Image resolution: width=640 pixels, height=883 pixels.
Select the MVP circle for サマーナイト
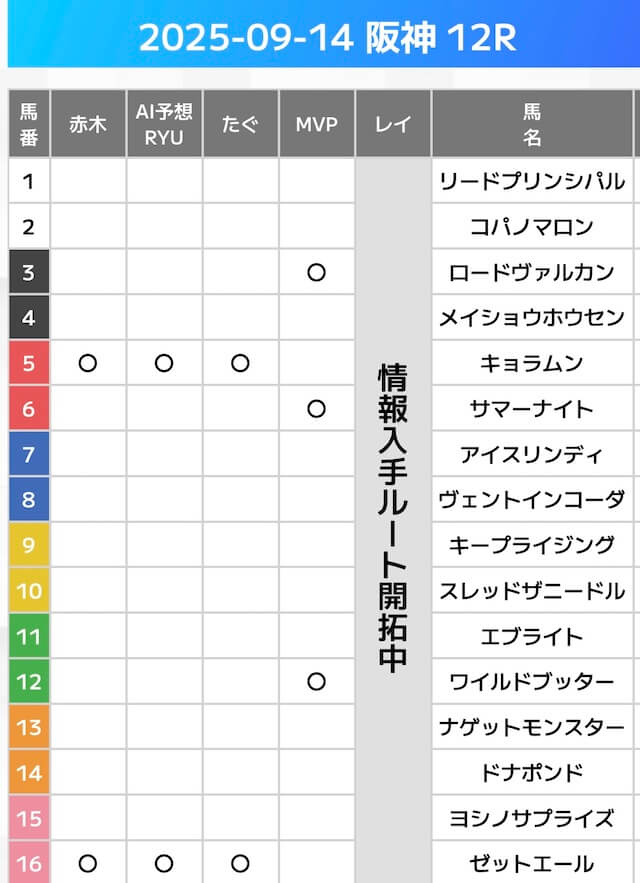316,408
